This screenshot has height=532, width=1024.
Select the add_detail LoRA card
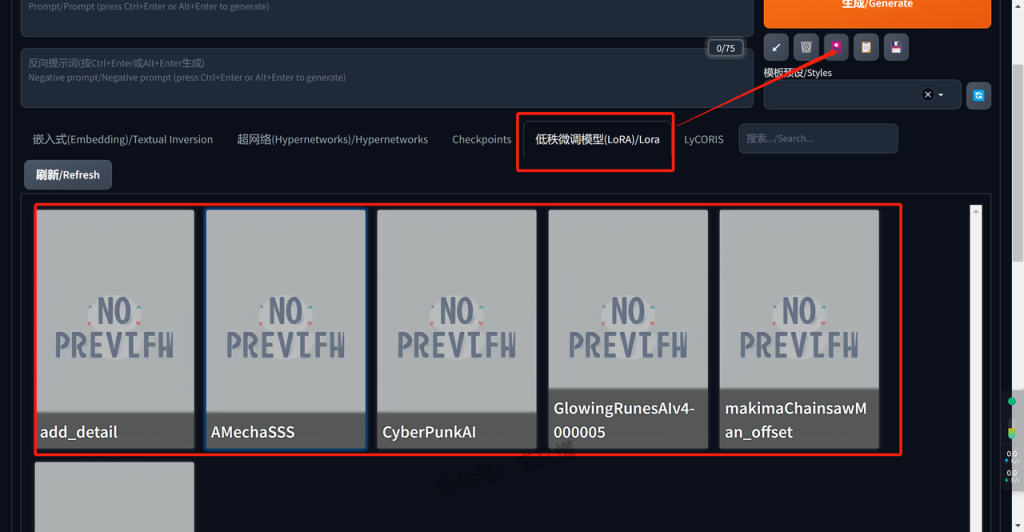click(x=115, y=329)
